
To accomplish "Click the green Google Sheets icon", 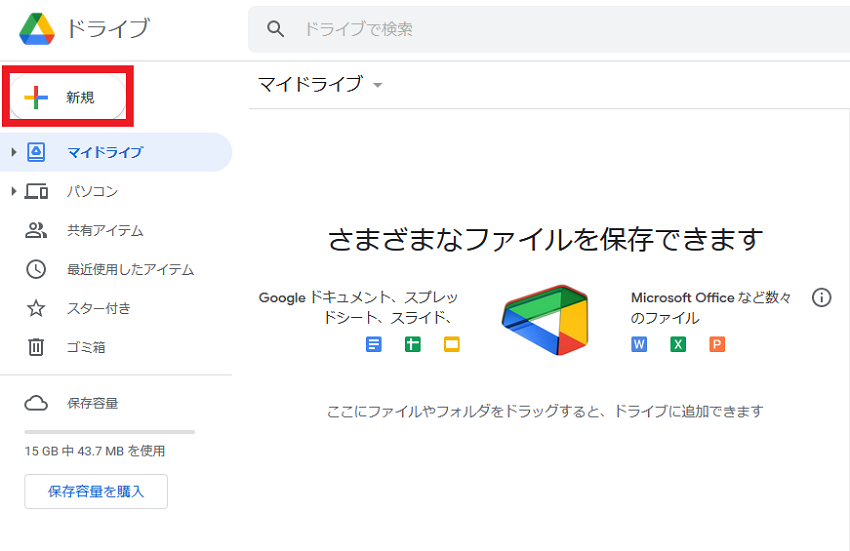I will tap(413, 344).
